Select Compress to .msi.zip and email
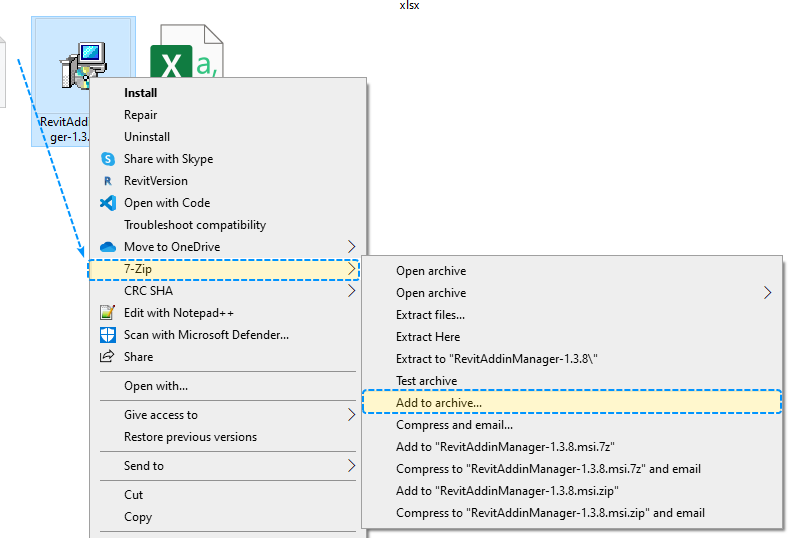792x538 pixels. click(572, 513)
